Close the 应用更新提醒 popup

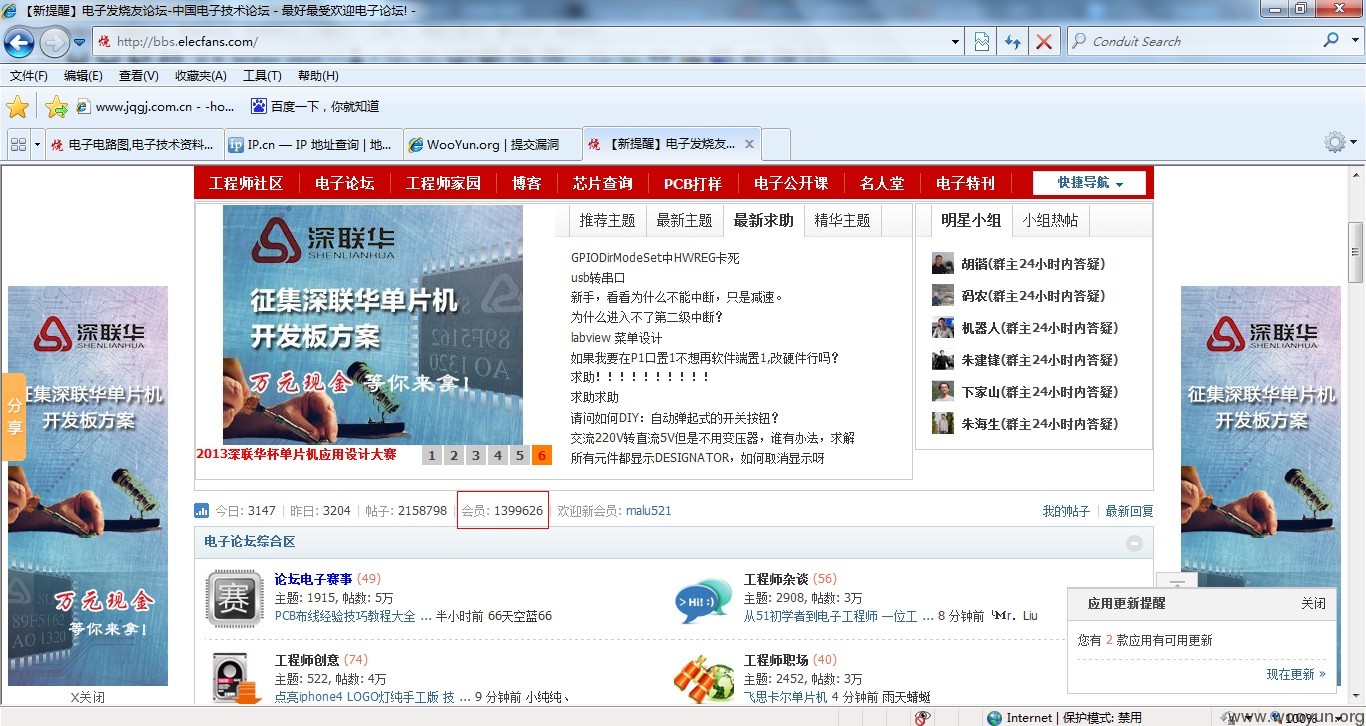coord(1313,604)
